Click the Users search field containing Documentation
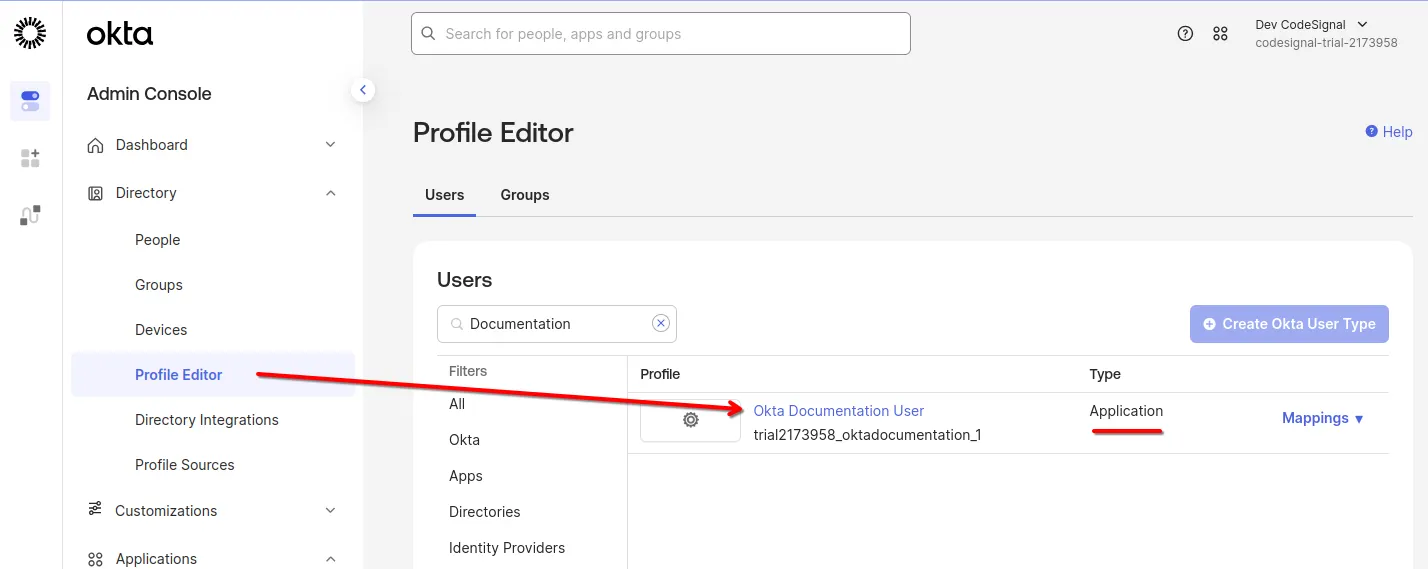Image resolution: width=1428 pixels, height=569 pixels. (557, 324)
